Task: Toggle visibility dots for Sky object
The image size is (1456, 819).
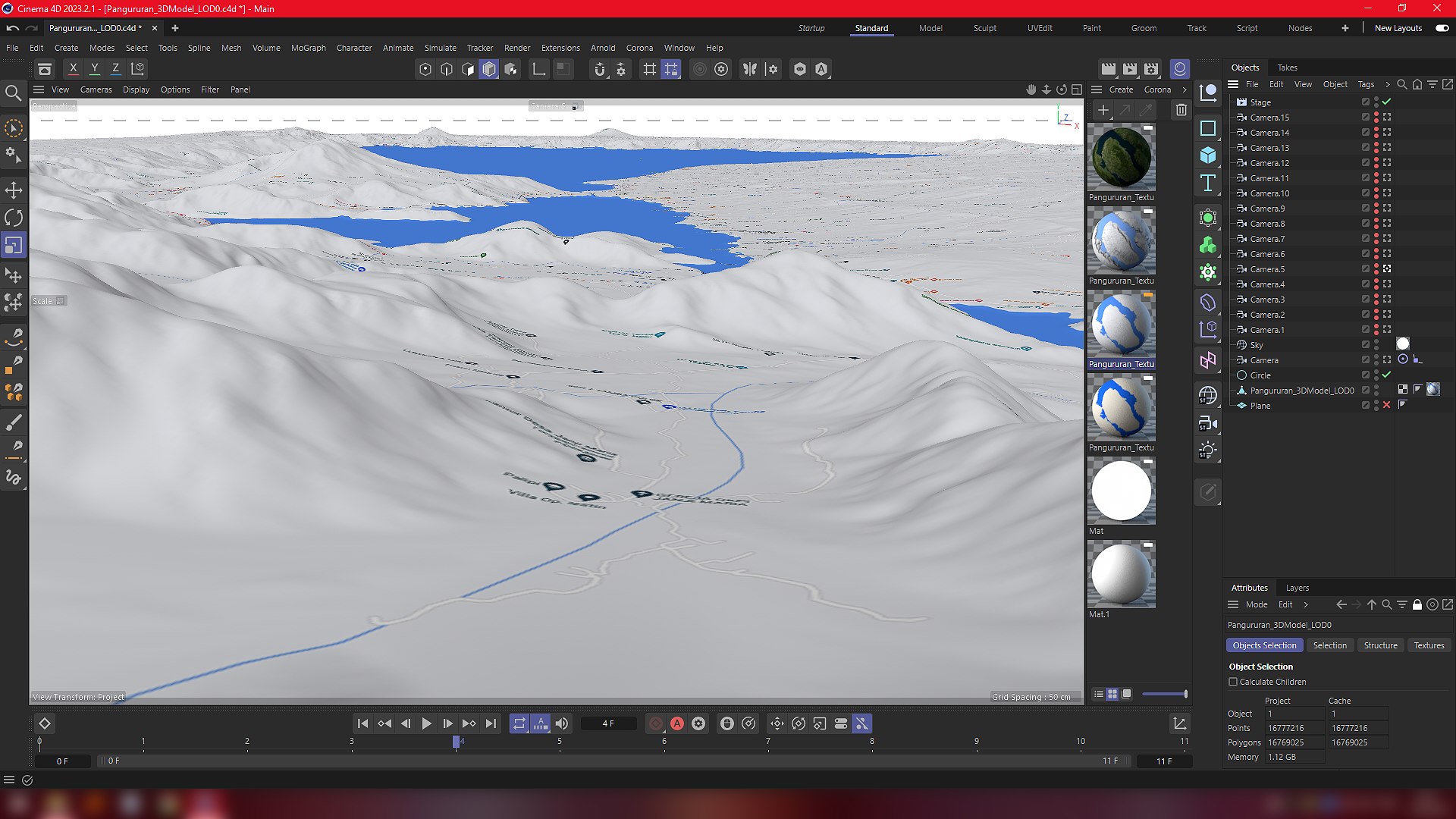Action: tap(1376, 345)
